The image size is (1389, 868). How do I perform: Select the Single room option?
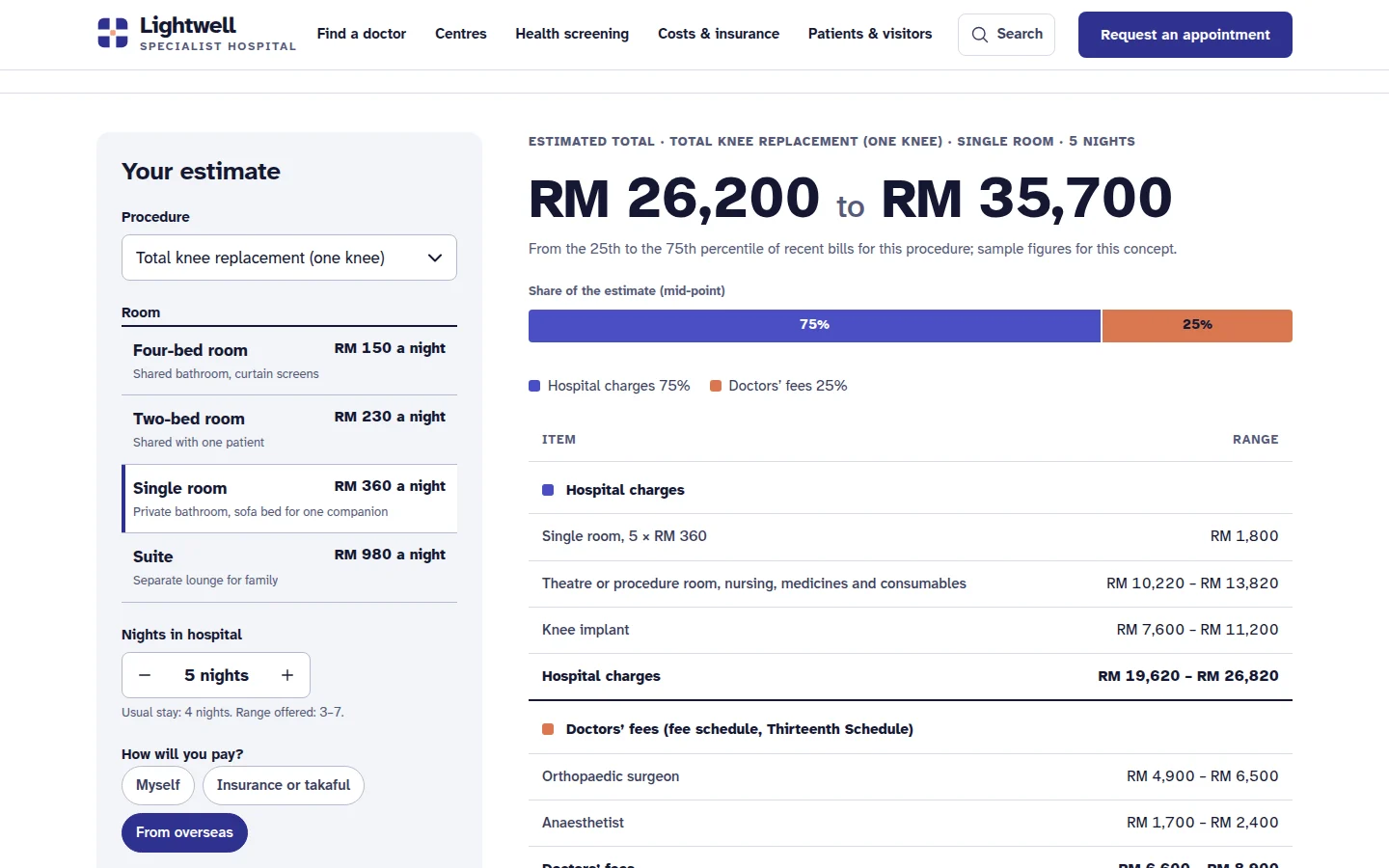tap(289, 499)
